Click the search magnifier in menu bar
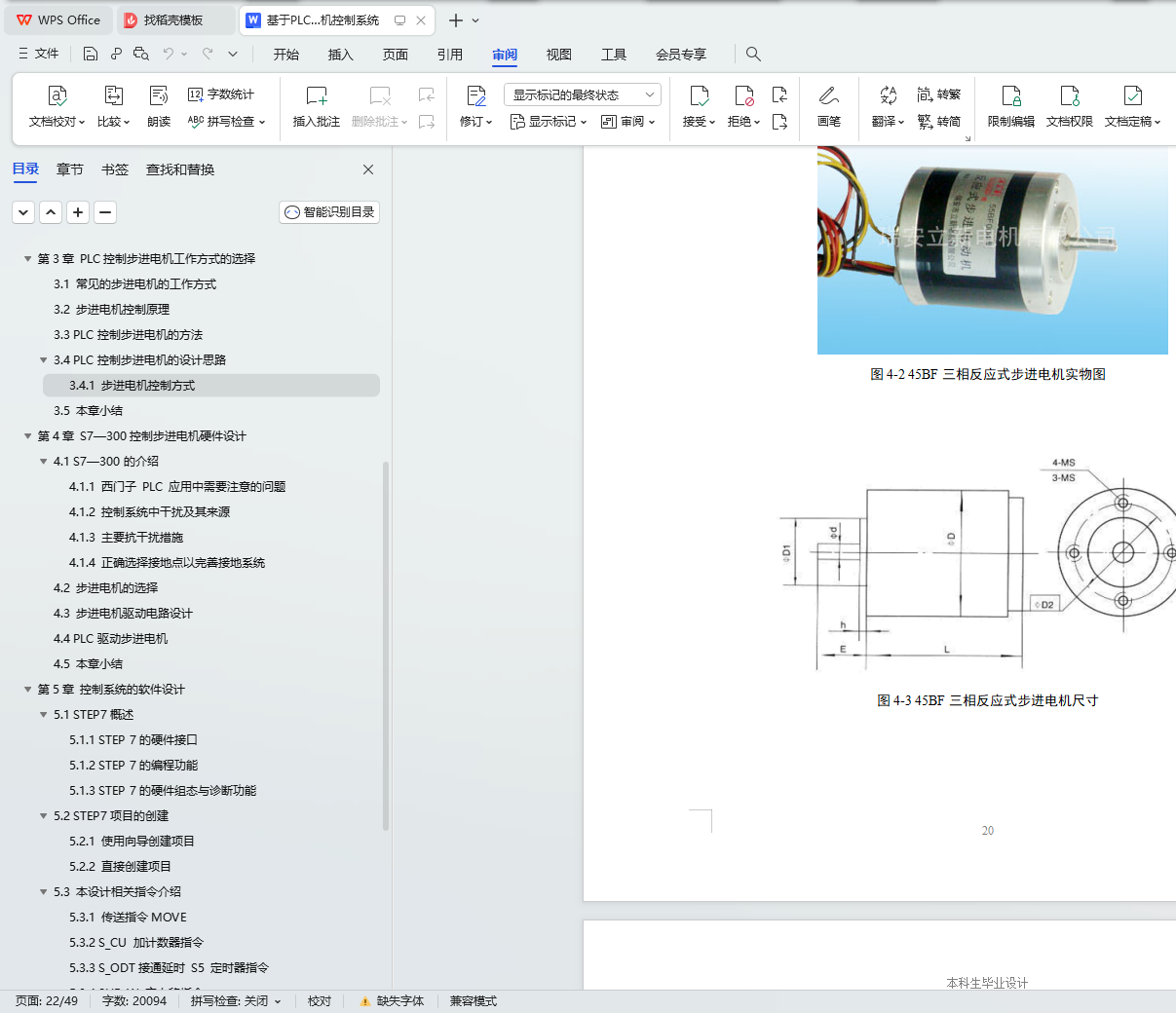Viewport: 1176px width, 1013px height. [753, 54]
